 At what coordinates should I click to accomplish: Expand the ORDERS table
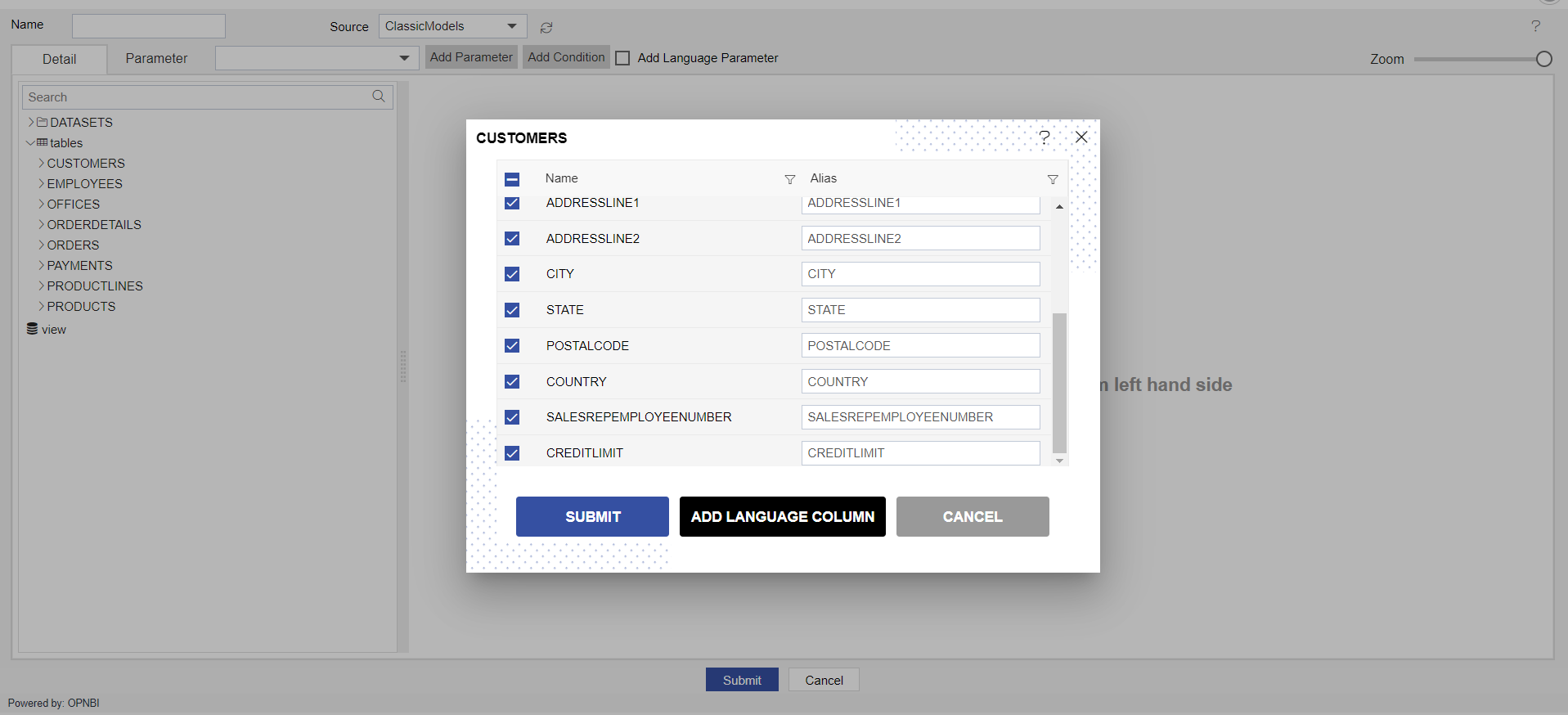pyautogui.click(x=42, y=245)
